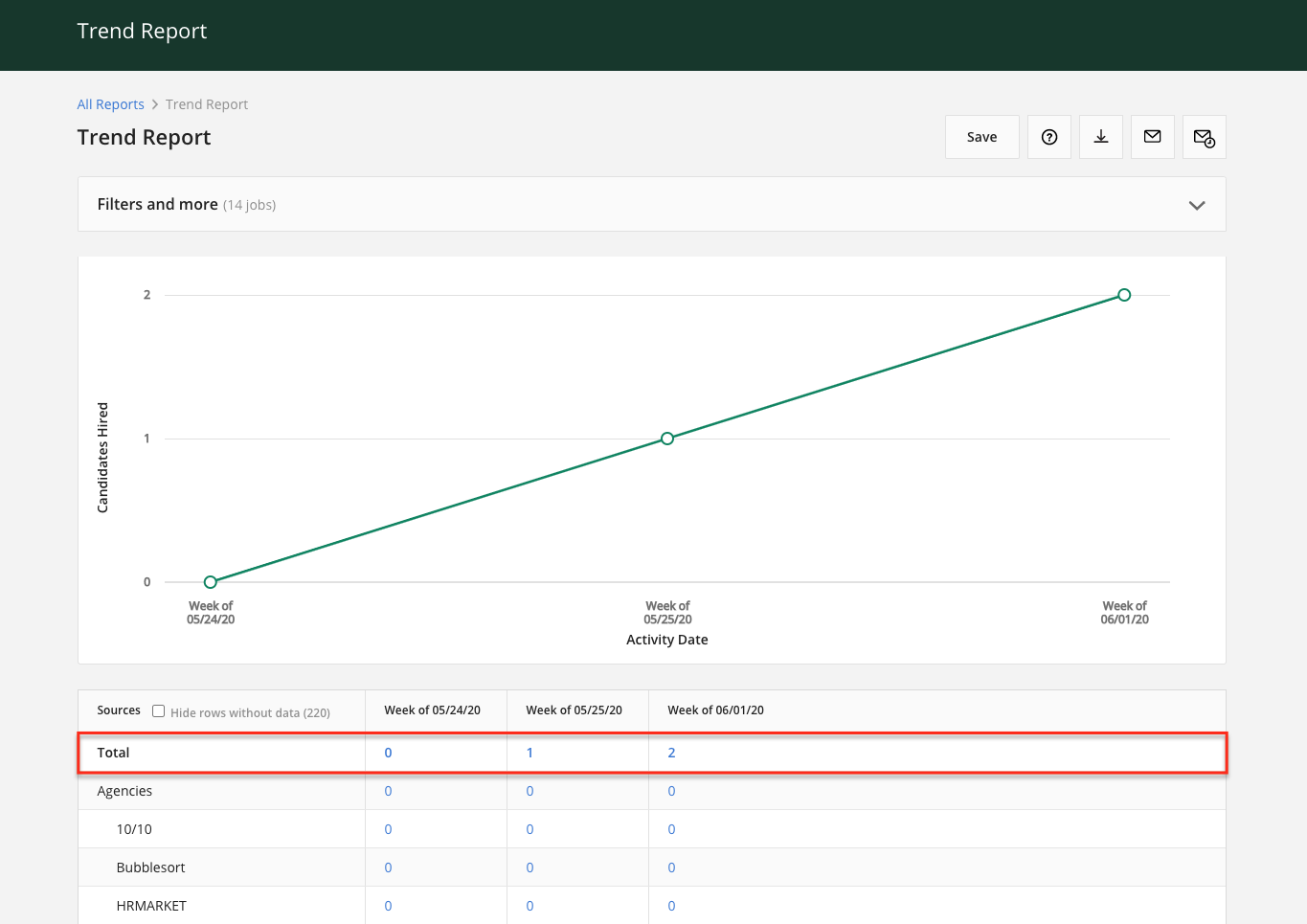The height and width of the screenshot is (924, 1307).
Task: Select chart point for Week of 06/01/20
Action: pos(1124,295)
